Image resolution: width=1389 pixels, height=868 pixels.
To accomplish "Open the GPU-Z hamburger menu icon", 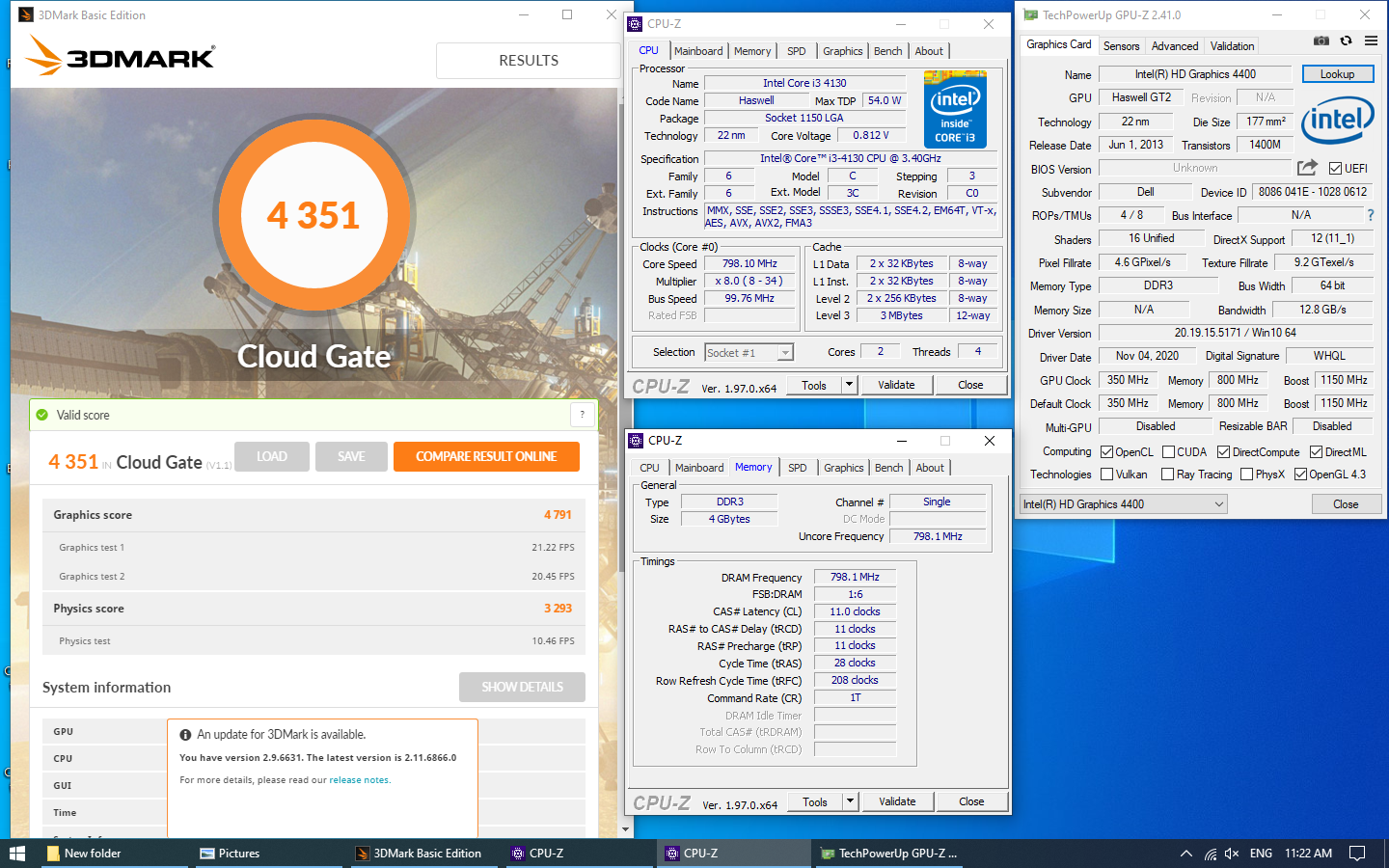I will pos(1371,41).
